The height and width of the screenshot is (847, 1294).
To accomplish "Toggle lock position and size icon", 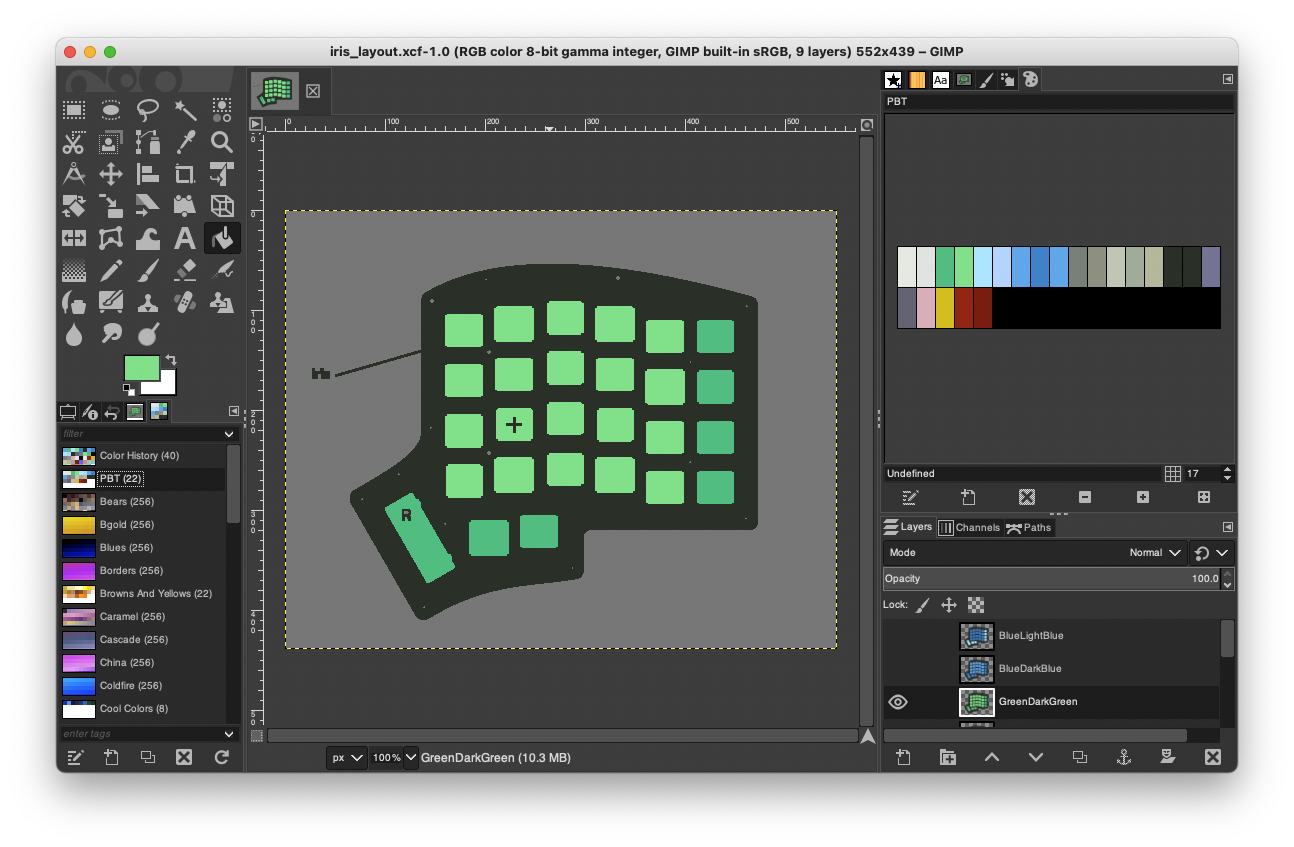I will [949, 605].
